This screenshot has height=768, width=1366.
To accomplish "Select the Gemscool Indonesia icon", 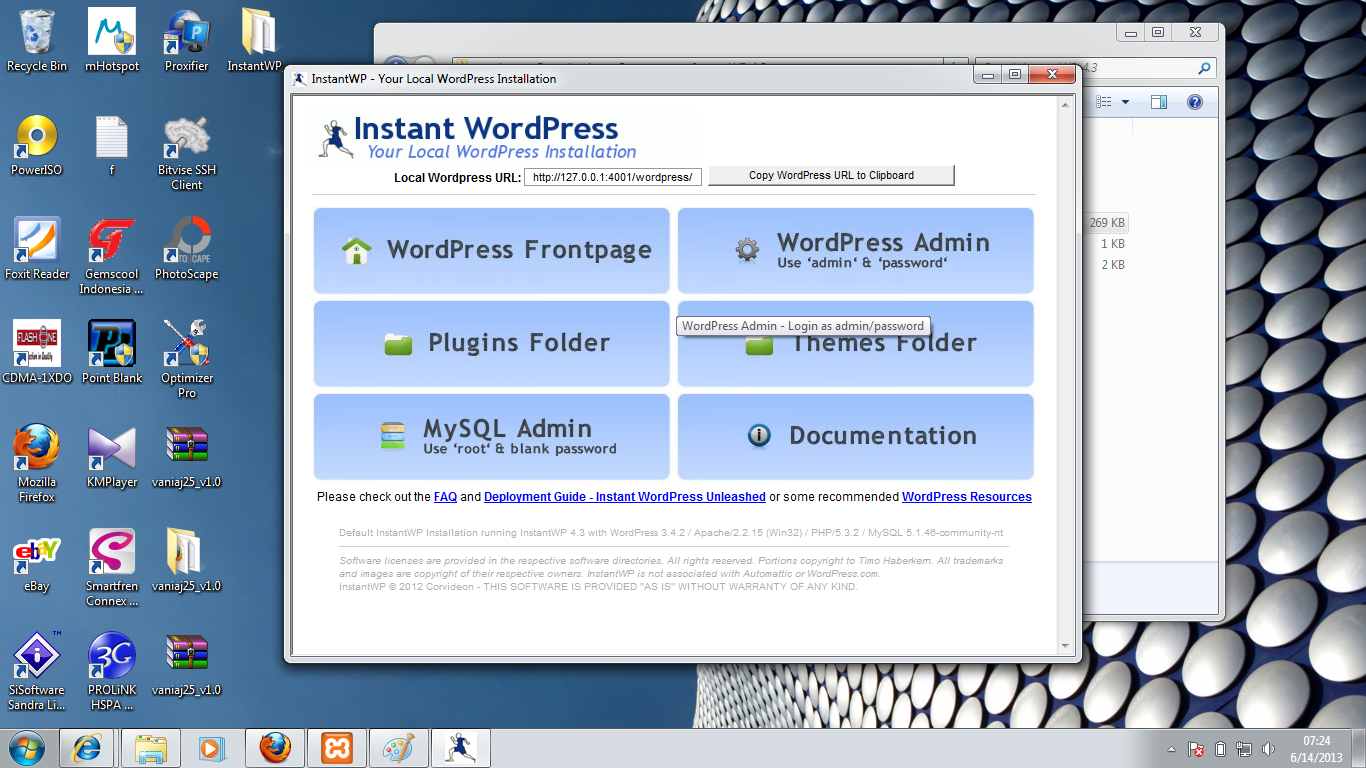I will (112, 256).
